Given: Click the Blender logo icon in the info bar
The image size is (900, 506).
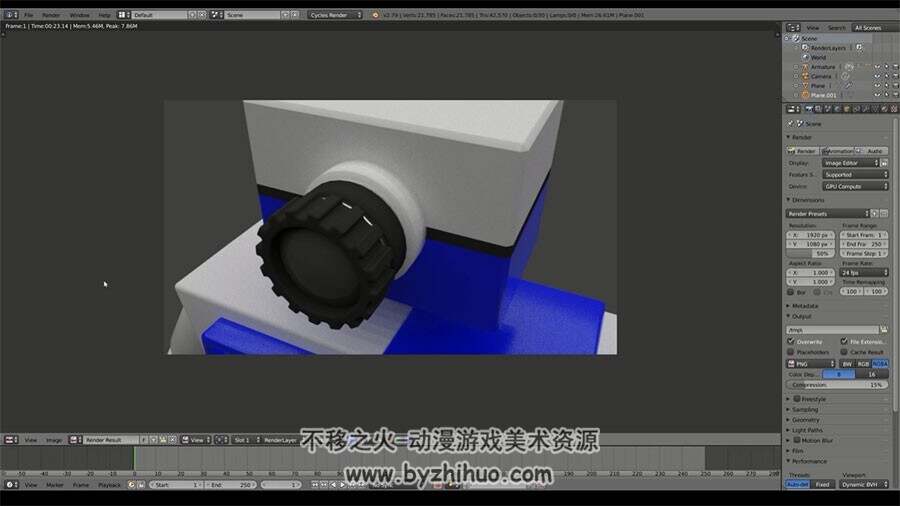Looking at the screenshot, I should click(x=375, y=15).
